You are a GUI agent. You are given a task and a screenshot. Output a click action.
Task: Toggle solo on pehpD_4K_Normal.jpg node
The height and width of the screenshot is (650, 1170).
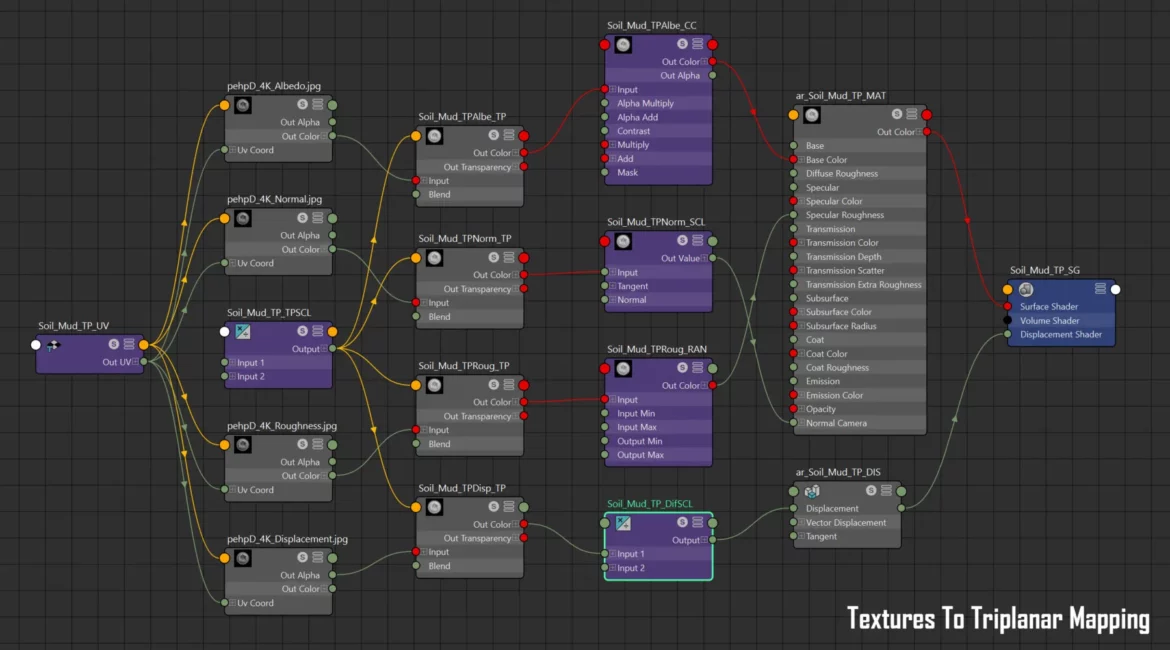point(302,218)
